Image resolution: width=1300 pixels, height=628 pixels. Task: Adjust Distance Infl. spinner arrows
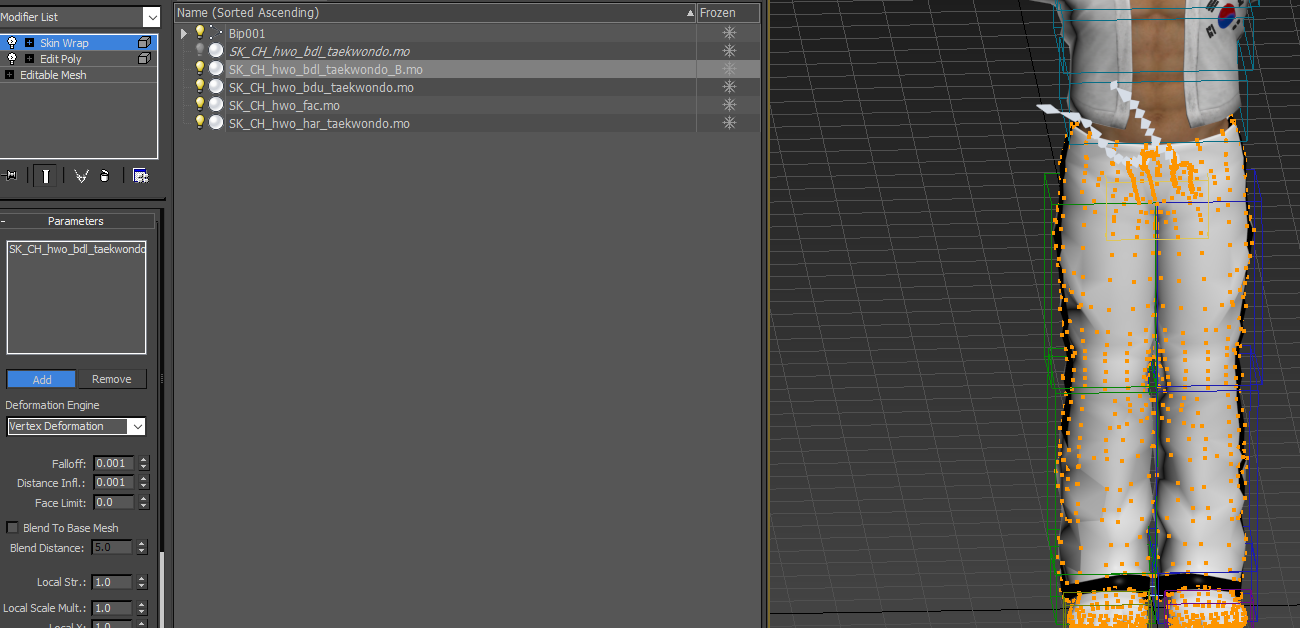[x=144, y=483]
